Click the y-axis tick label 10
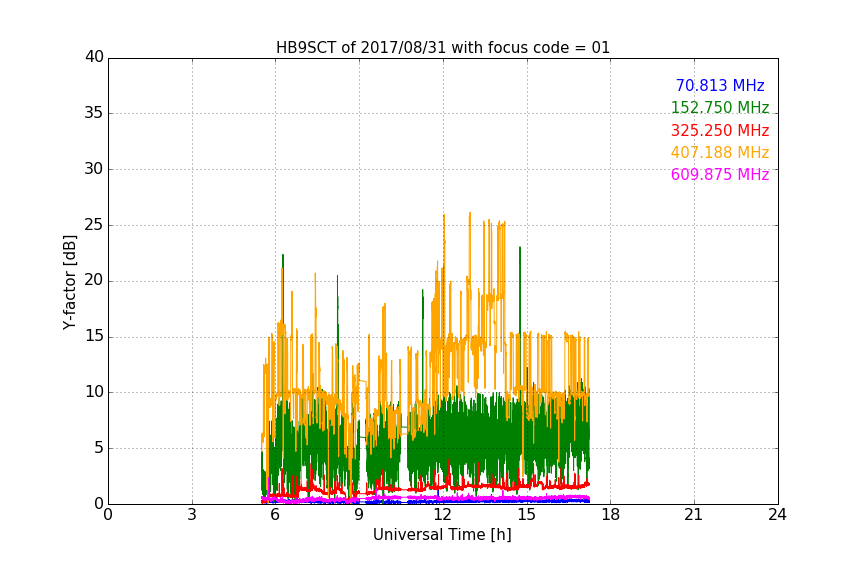The image size is (864, 576). [x=94, y=392]
